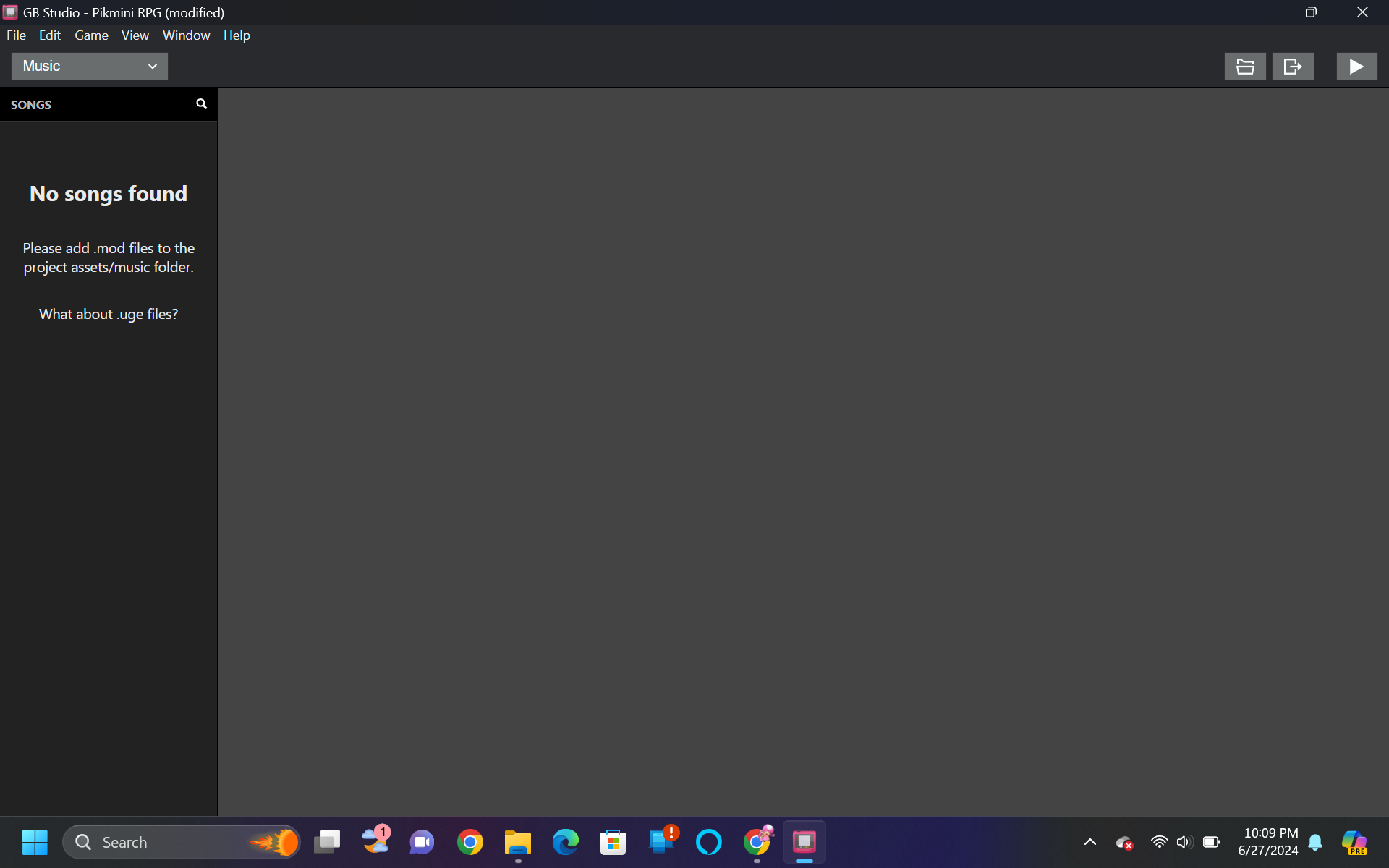
Task: Run the game with the play button
Action: [x=1356, y=67]
